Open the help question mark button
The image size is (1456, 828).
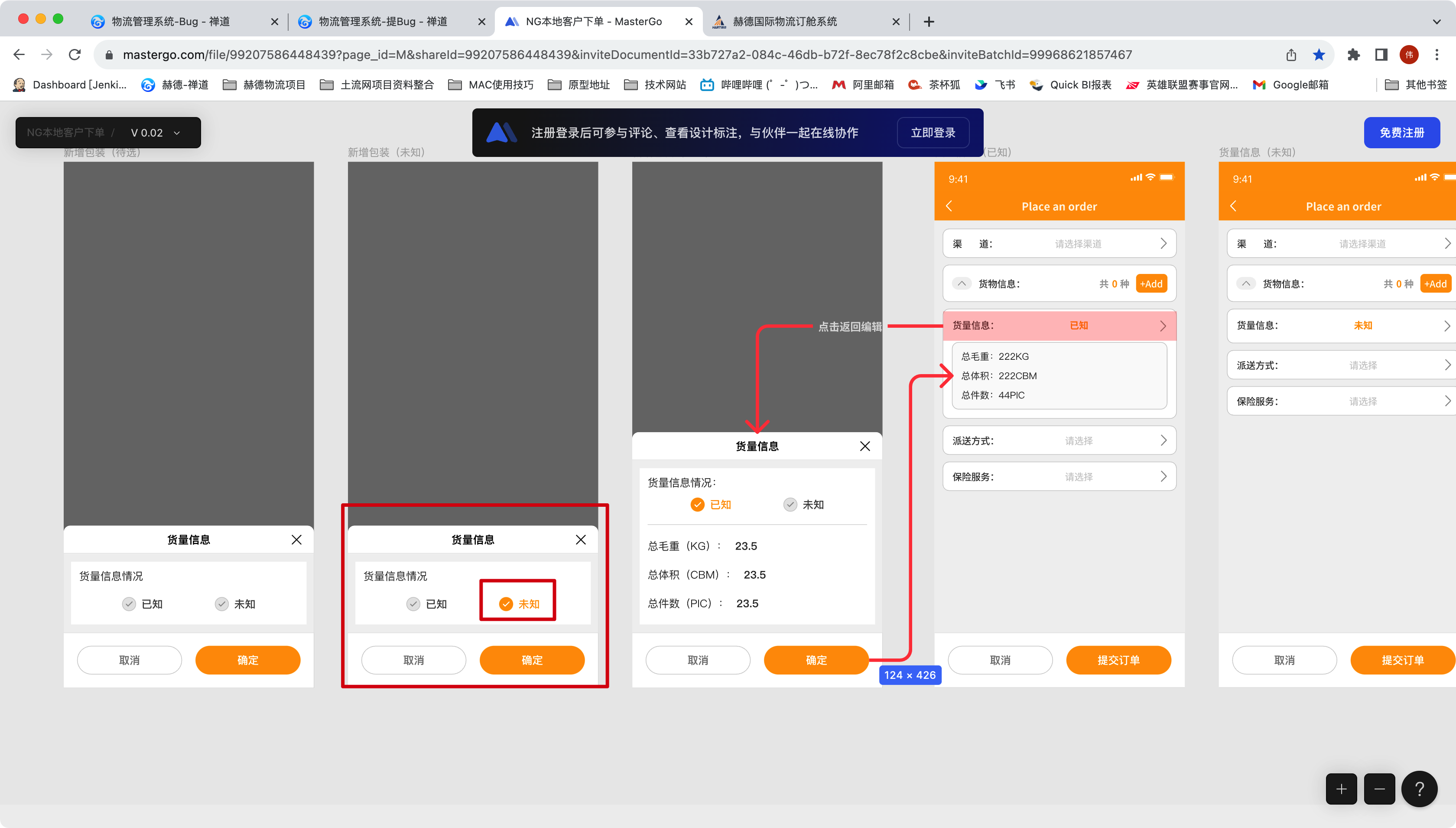coord(1419,789)
